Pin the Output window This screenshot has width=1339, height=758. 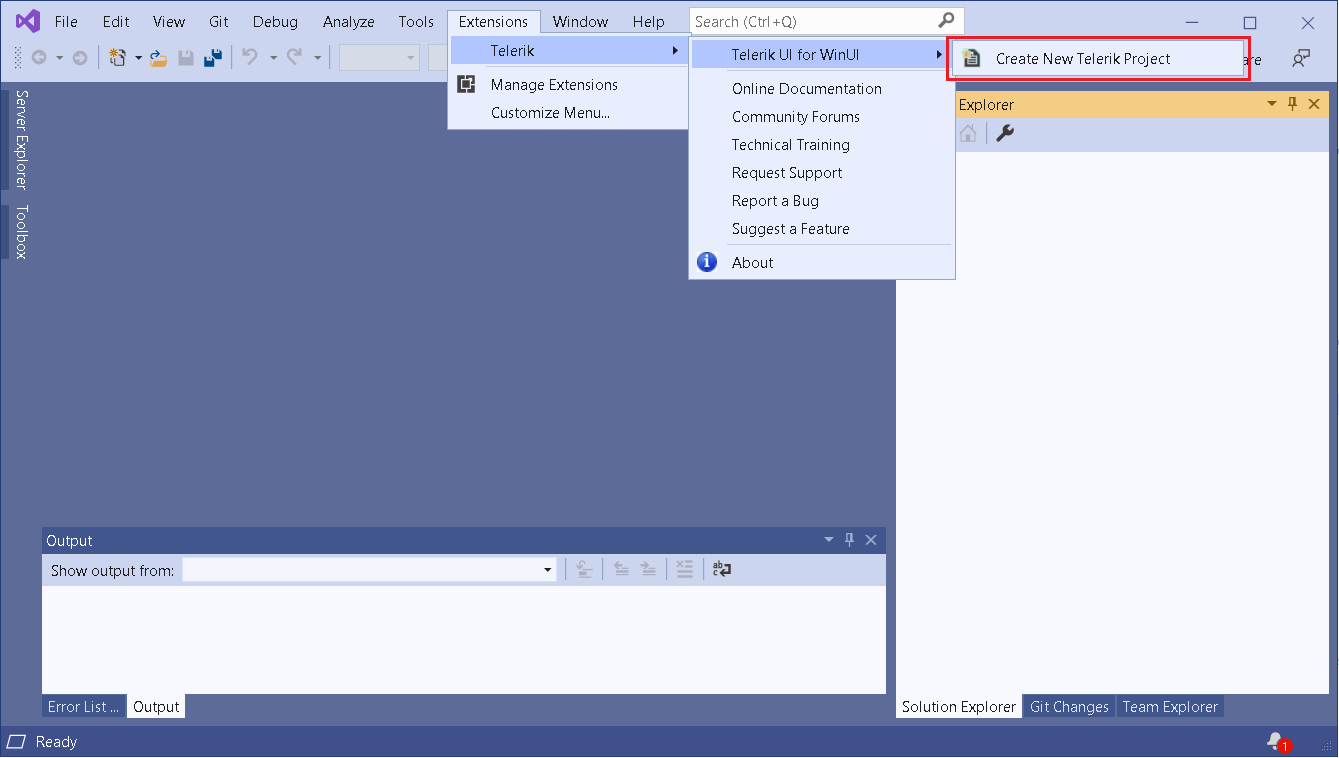pyautogui.click(x=849, y=539)
